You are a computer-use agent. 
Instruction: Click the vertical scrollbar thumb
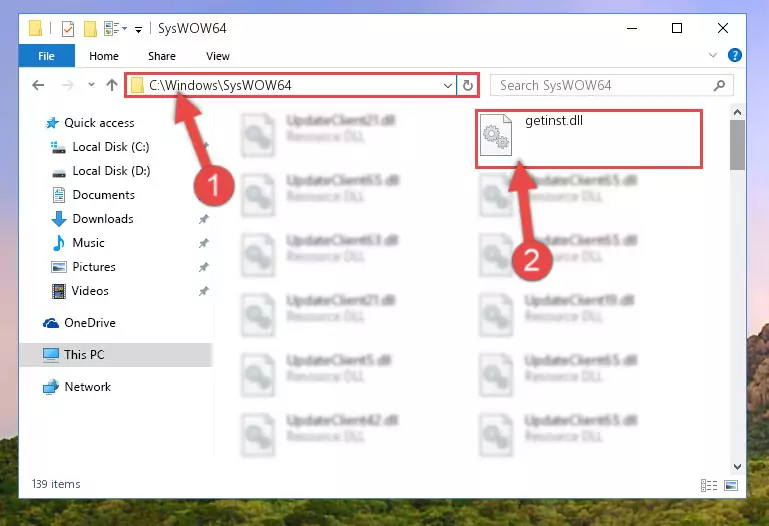pyautogui.click(x=737, y=145)
